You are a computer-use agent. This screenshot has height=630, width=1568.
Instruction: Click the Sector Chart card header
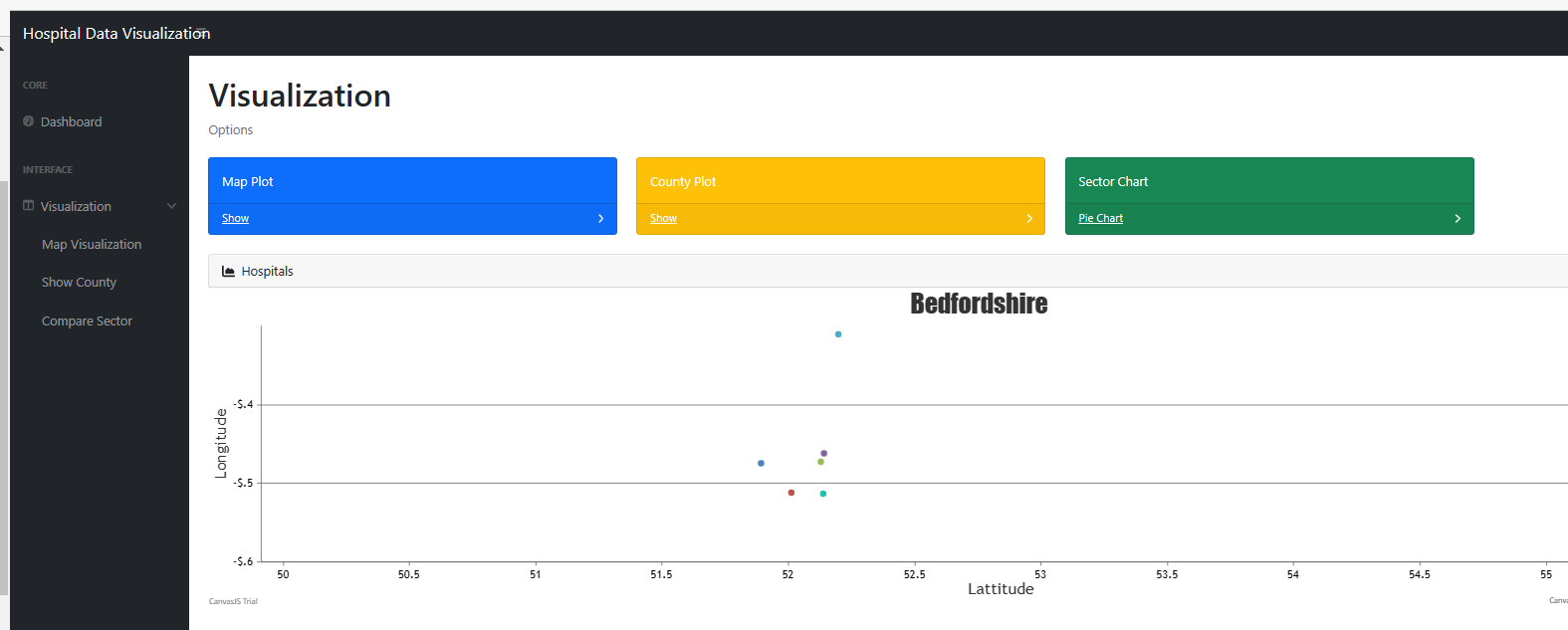click(1269, 181)
